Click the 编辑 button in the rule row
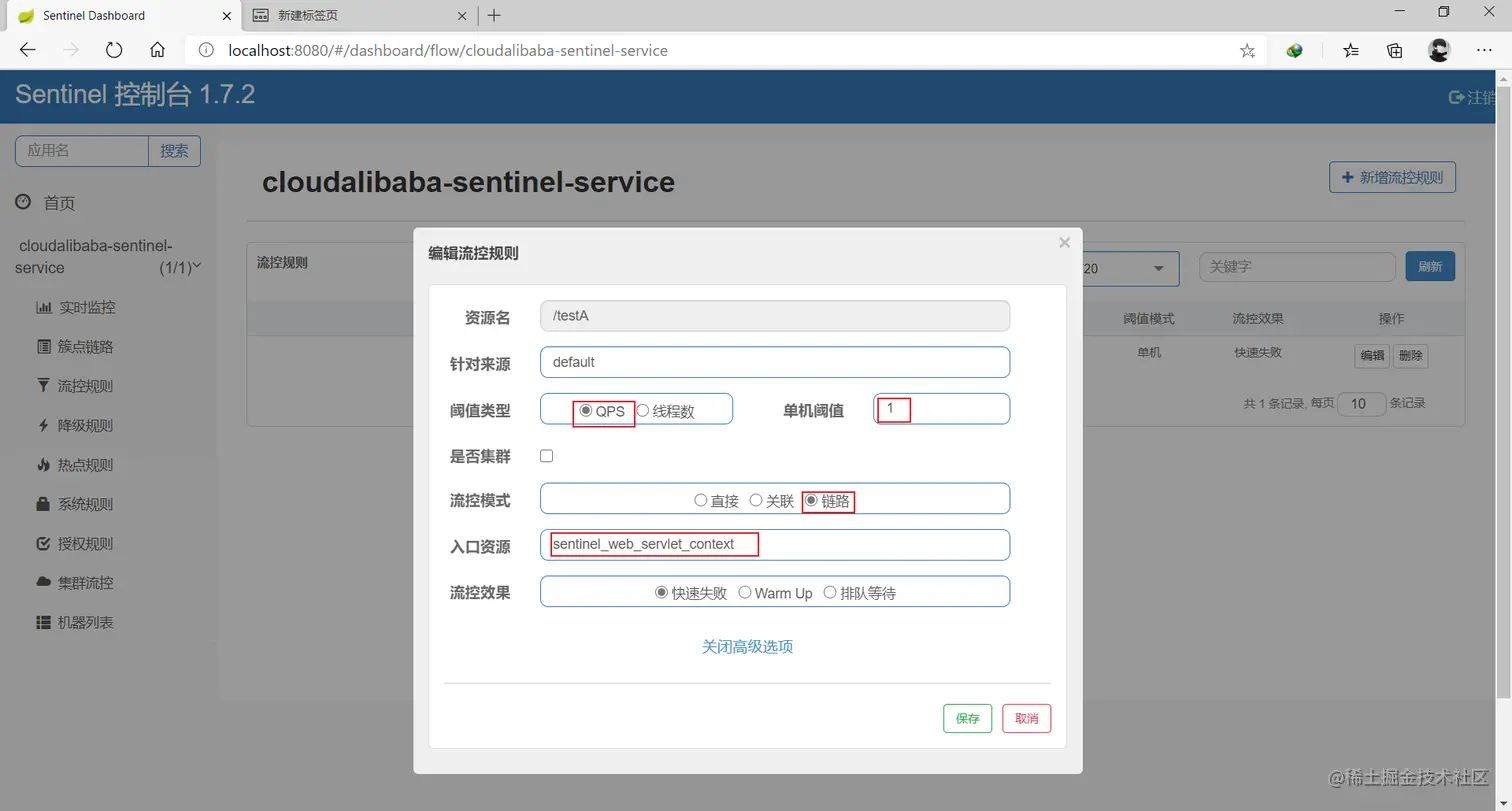Screen dimensions: 1512x811 pos(1371,355)
